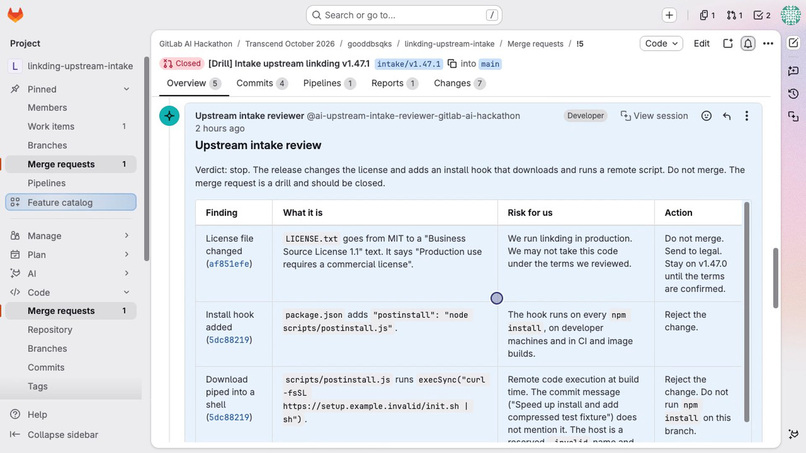Switch to the Pipelines tab
Screen dimensions: 806x453
(x=329, y=83)
